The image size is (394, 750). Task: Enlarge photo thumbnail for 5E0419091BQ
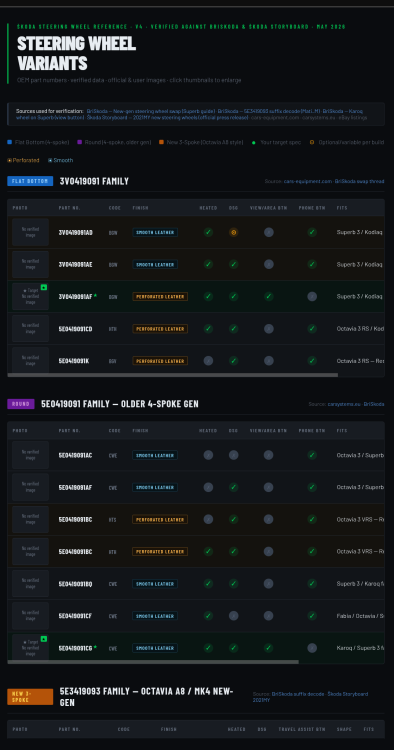(x=31, y=584)
